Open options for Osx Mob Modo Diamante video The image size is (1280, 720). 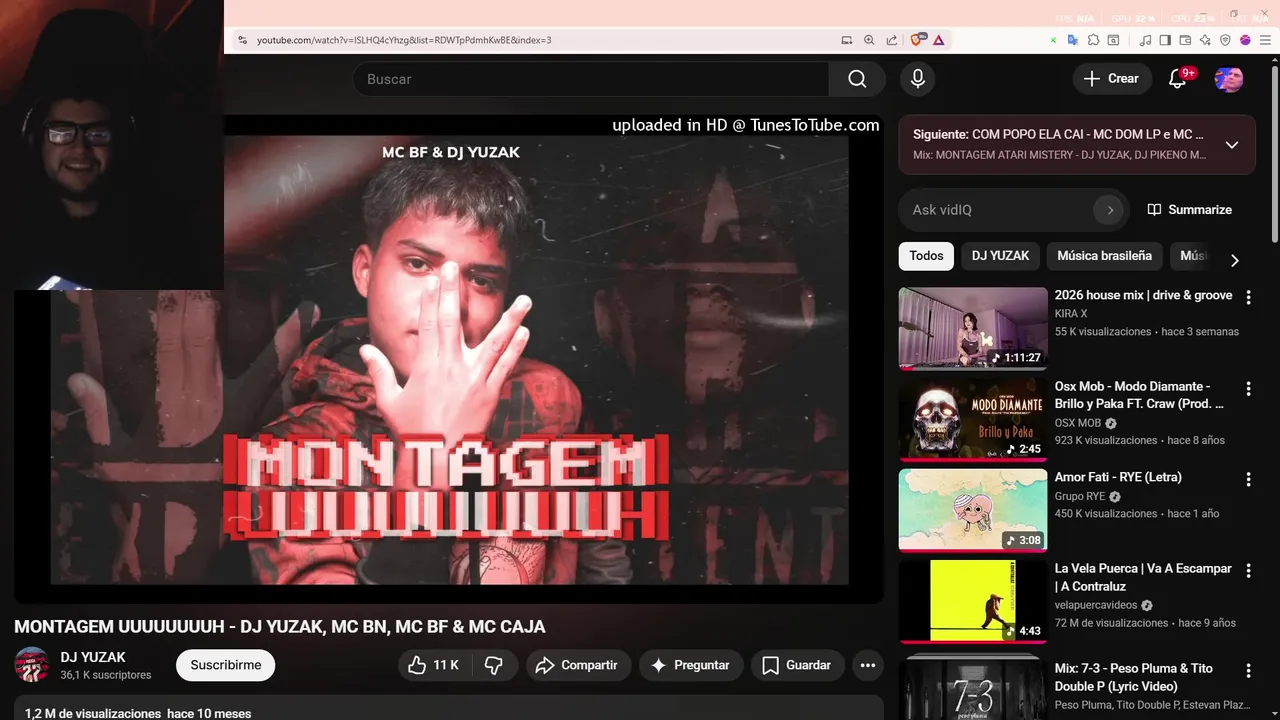(1248, 388)
